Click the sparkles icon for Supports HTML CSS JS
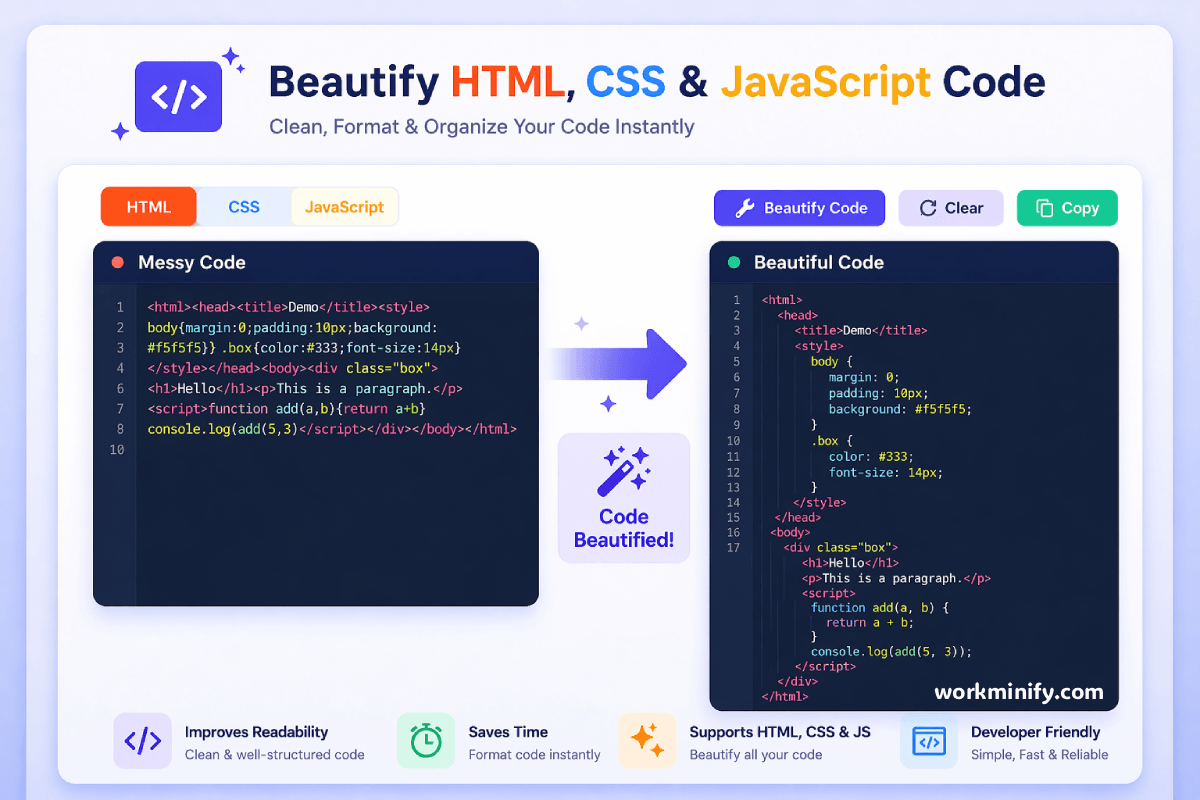 coord(647,741)
